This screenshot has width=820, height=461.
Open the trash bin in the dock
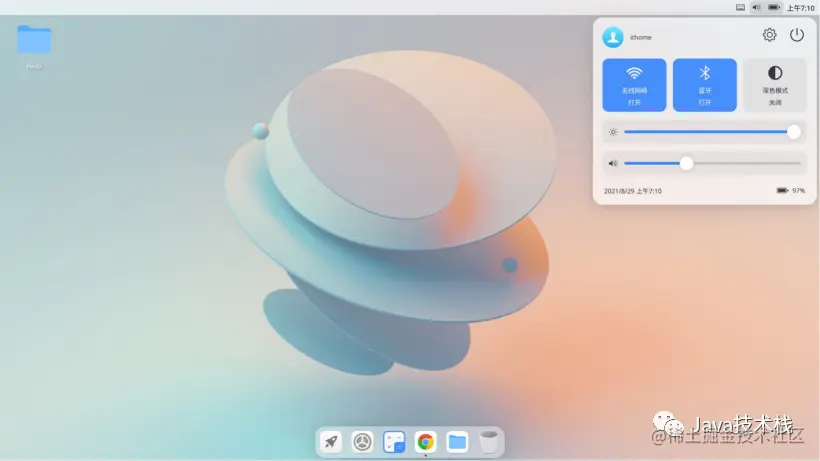[x=488, y=442]
